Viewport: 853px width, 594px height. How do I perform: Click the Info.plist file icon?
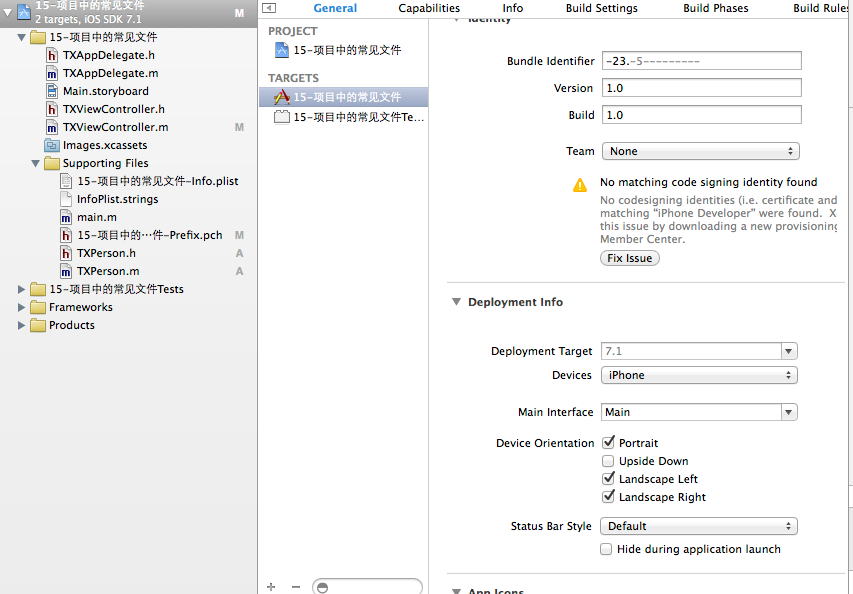pyautogui.click(x=66, y=181)
